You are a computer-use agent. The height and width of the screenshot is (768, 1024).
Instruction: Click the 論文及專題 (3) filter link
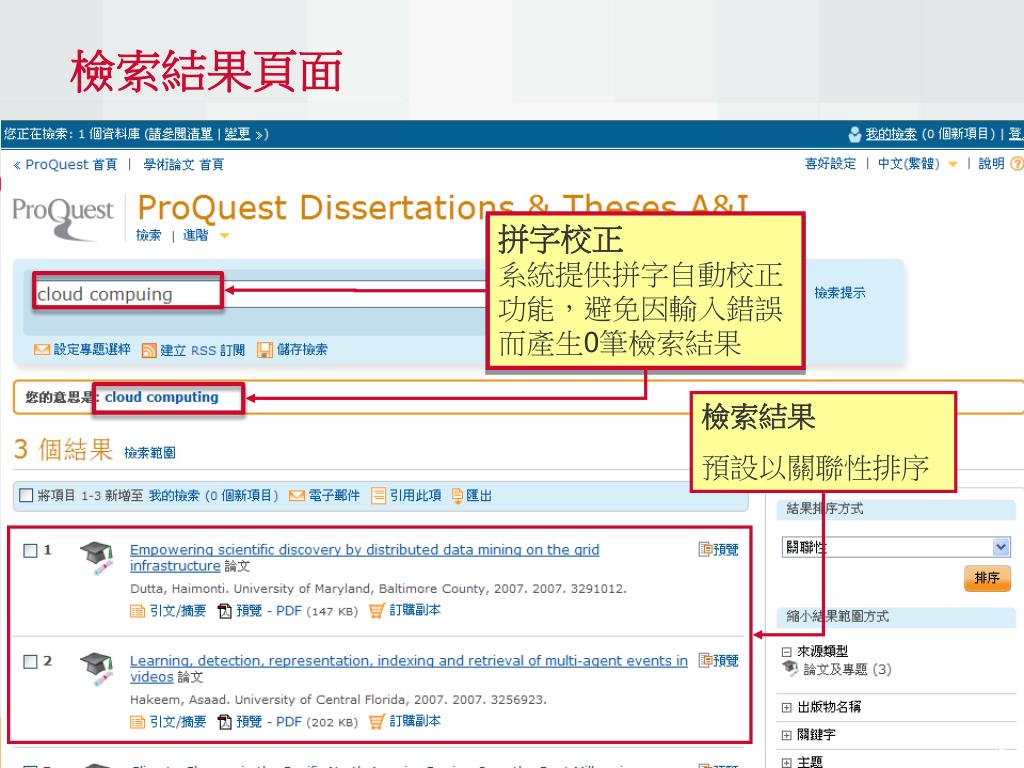pos(847,669)
